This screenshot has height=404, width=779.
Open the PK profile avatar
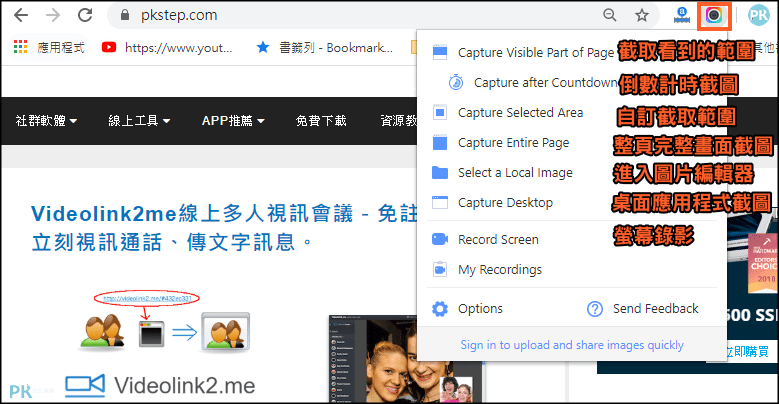[759, 15]
